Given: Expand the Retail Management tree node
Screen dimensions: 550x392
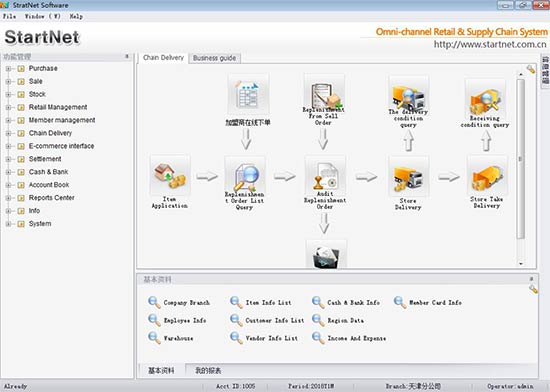Looking at the screenshot, I should point(8,108).
